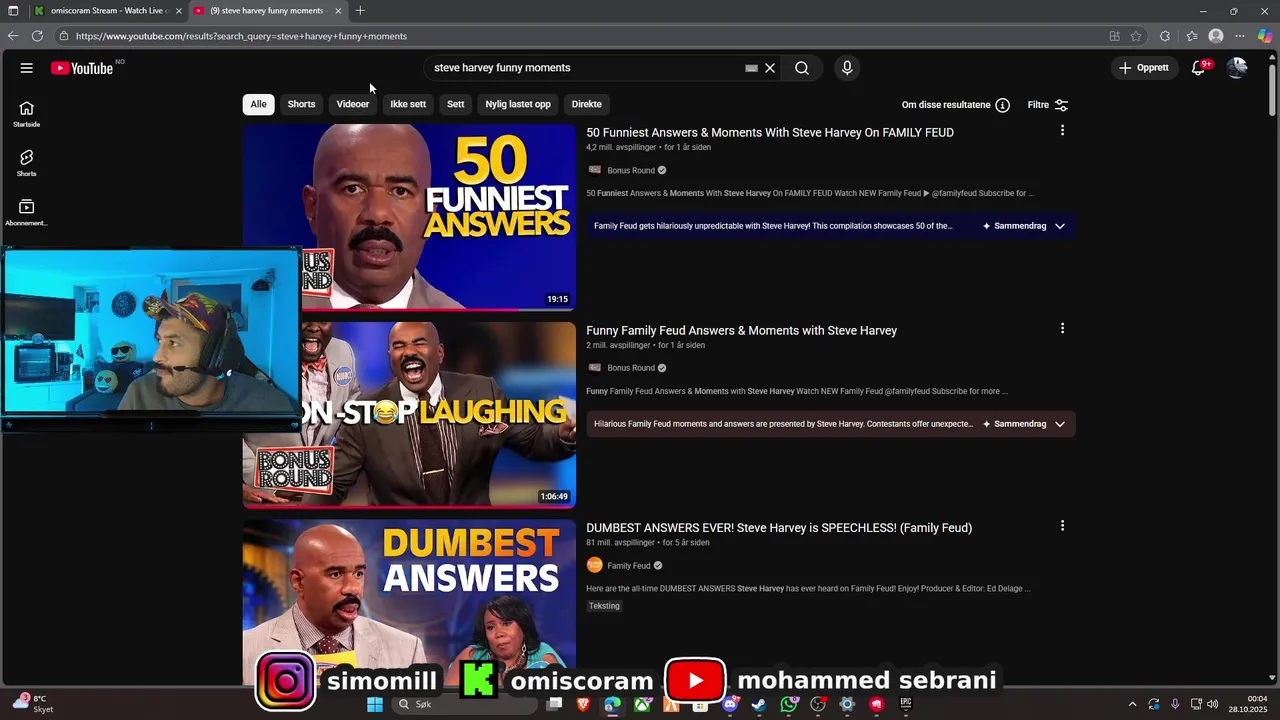Screen dimensions: 1280x720
Task: Click the 50 FUNNIEST ANSWERS thumbnail
Action: [409, 216]
